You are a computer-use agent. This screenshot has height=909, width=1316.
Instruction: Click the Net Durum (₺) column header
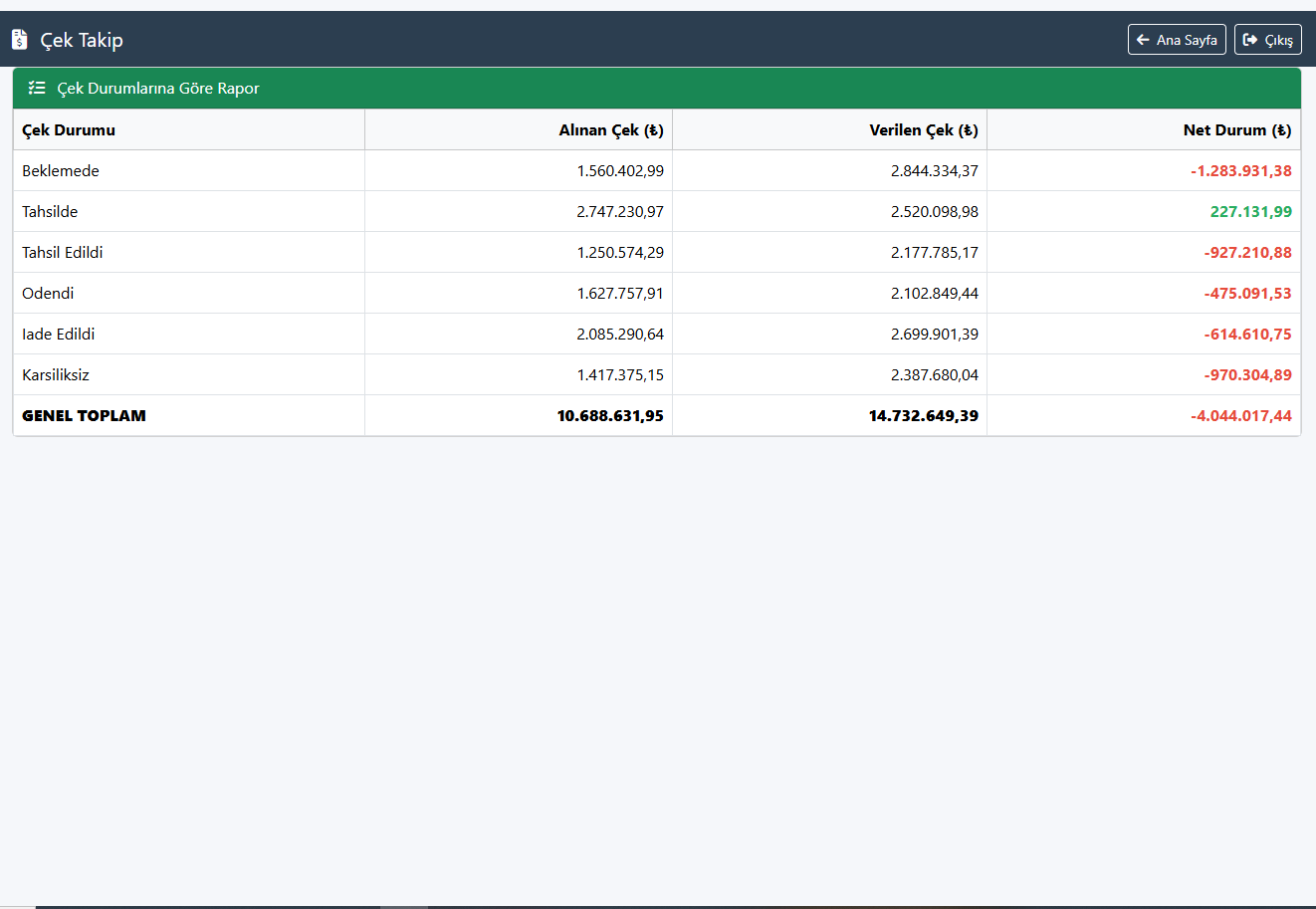[1236, 130]
